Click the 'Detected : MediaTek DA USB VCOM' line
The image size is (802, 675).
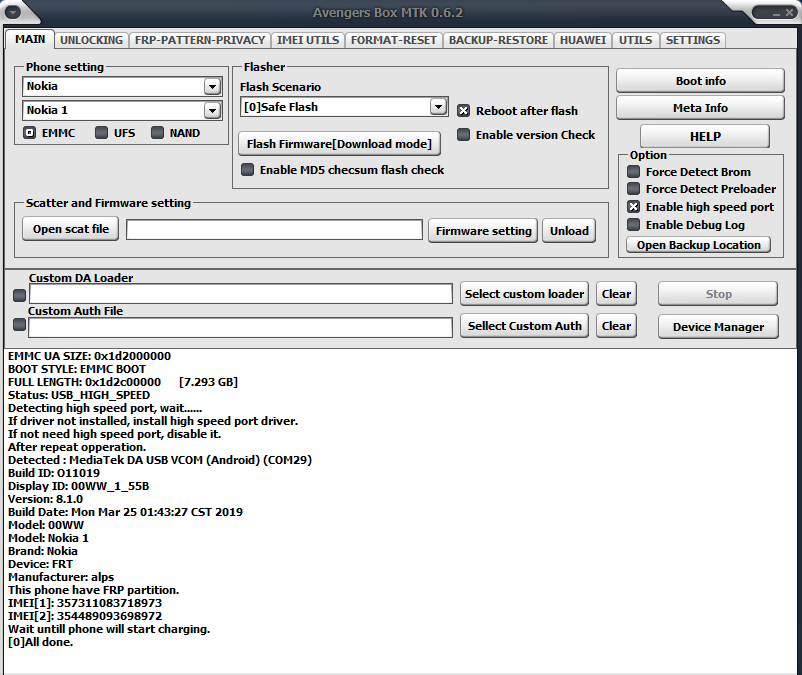coord(160,460)
